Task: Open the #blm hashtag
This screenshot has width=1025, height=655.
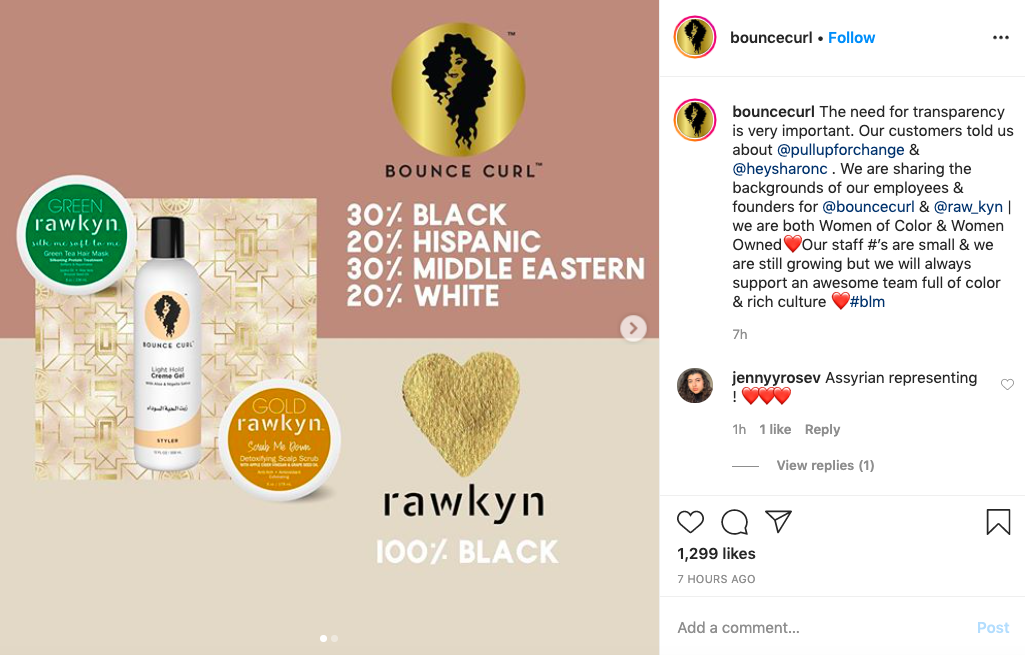Action: tap(867, 302)
